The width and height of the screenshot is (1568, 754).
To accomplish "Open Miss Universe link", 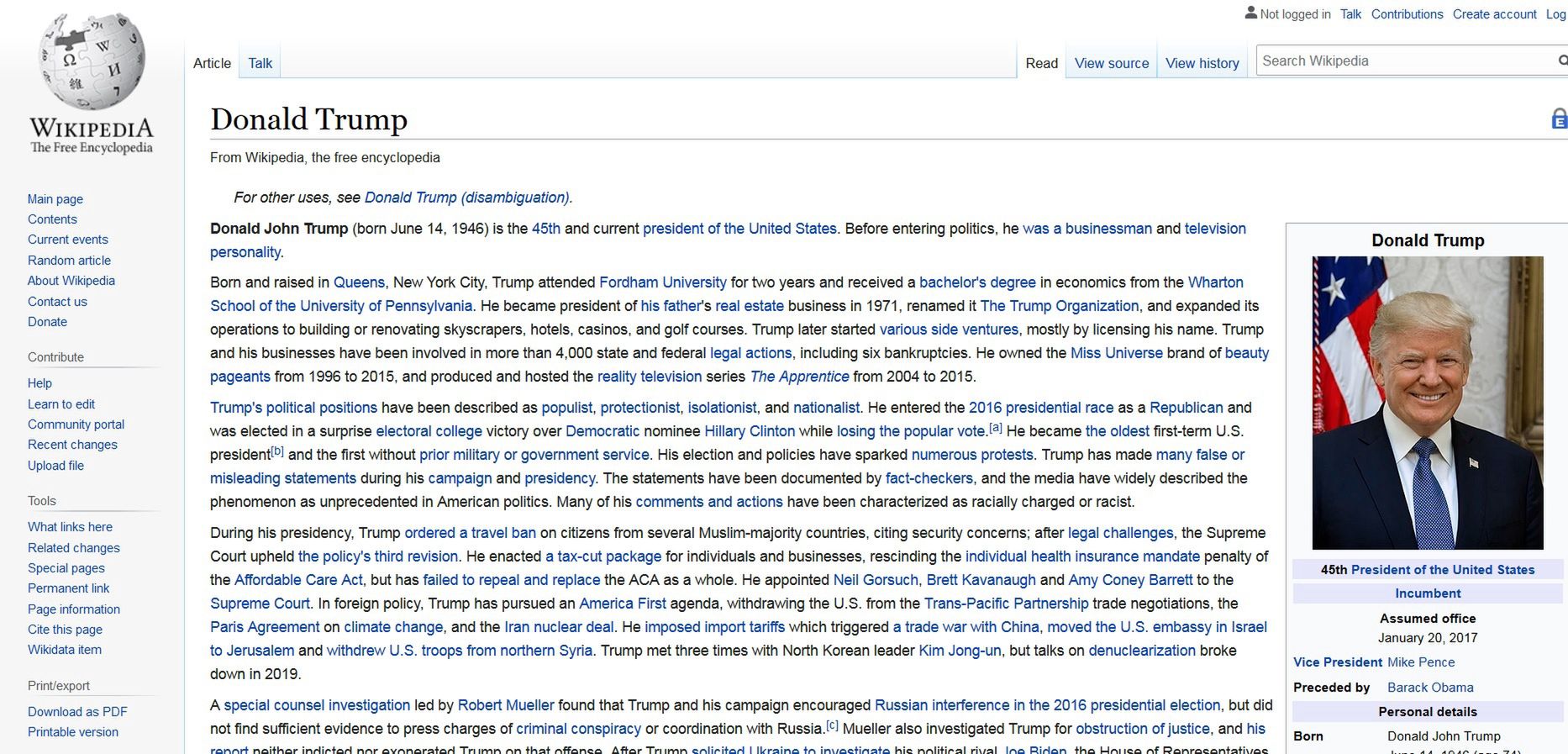I will pos(1117,353).
